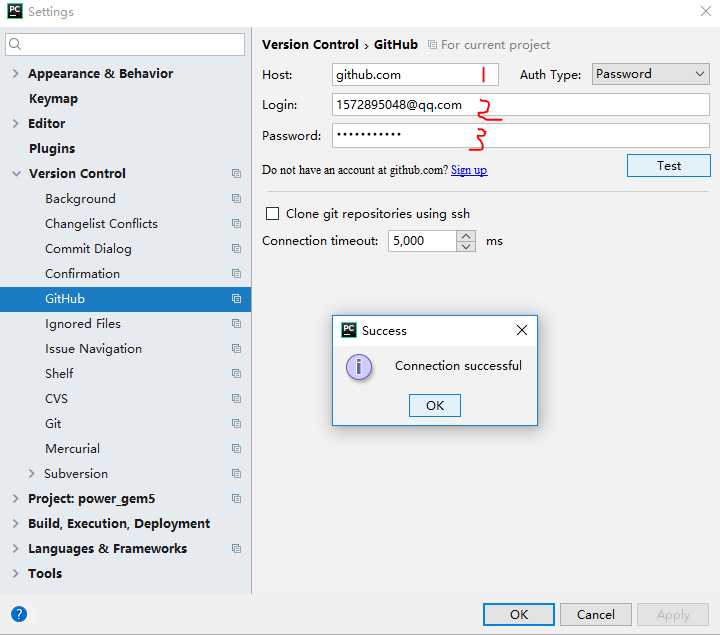
Task: Open the CVS settings page
Action: coord(56,399)
